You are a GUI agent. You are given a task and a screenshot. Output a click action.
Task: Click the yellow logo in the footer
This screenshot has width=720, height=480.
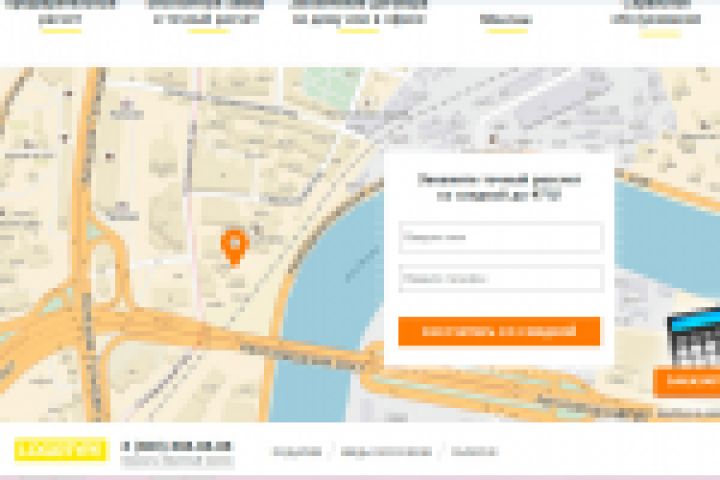tap(61, 450)
